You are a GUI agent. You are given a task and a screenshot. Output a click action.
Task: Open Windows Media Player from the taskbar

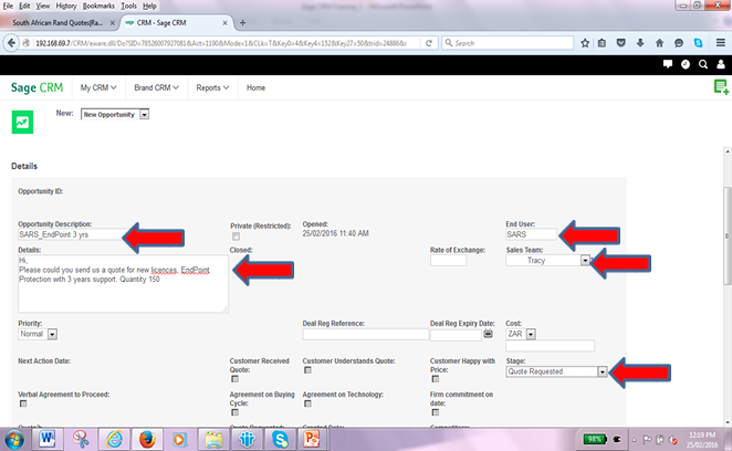[180, 439]
